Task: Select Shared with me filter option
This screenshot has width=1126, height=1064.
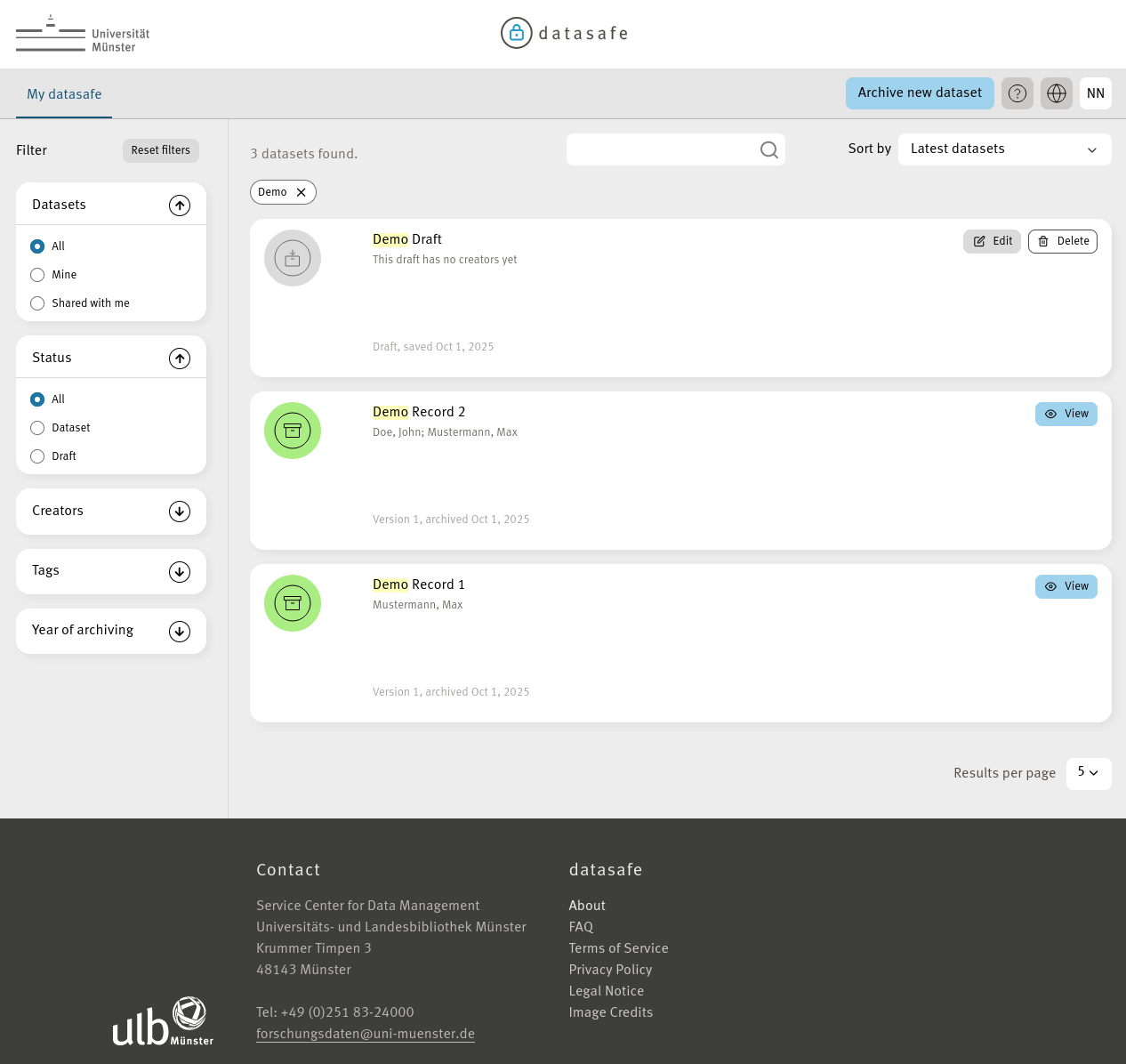Action: coord(37,303)
